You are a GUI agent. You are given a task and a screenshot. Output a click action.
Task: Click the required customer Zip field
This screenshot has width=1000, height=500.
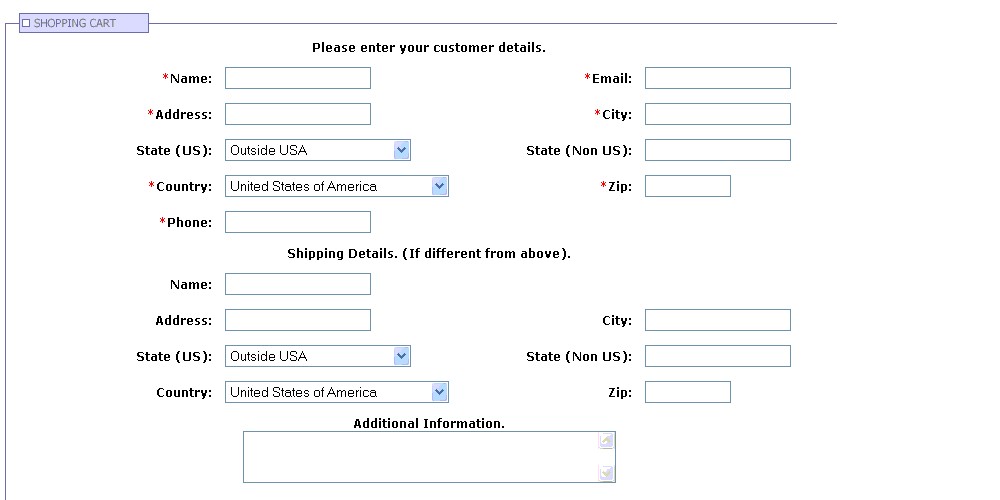click(687, 186)
